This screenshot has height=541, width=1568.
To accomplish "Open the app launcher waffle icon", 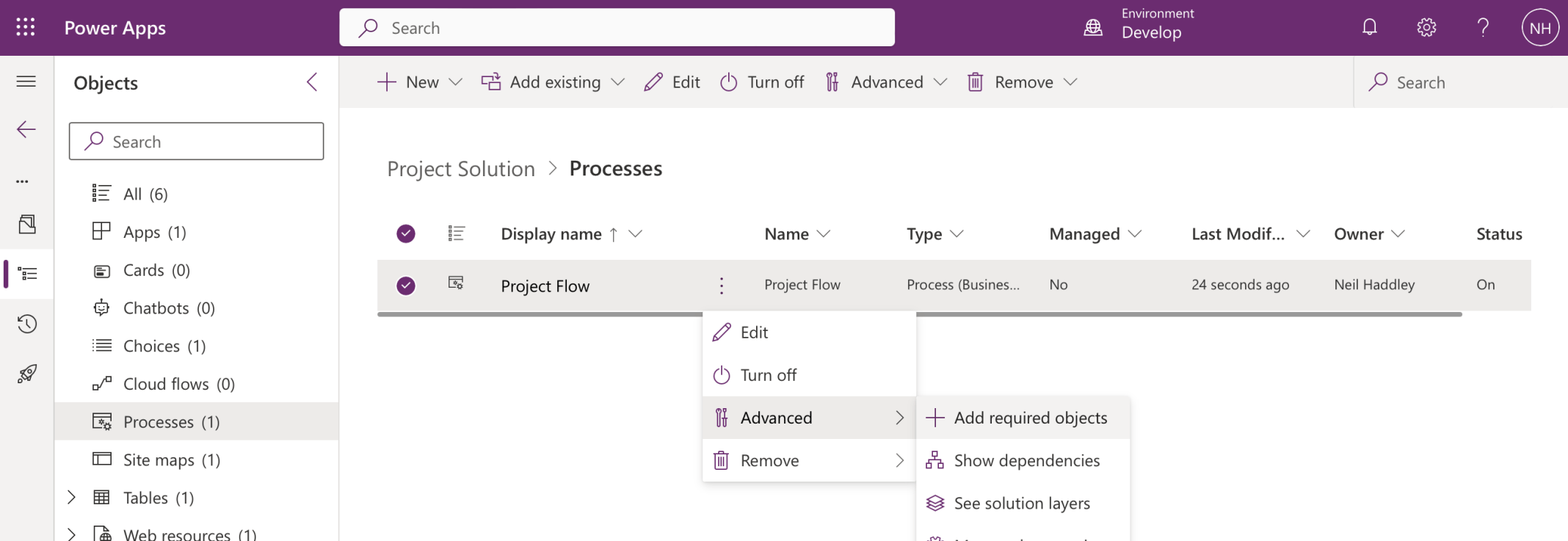I will coord(26,28).
